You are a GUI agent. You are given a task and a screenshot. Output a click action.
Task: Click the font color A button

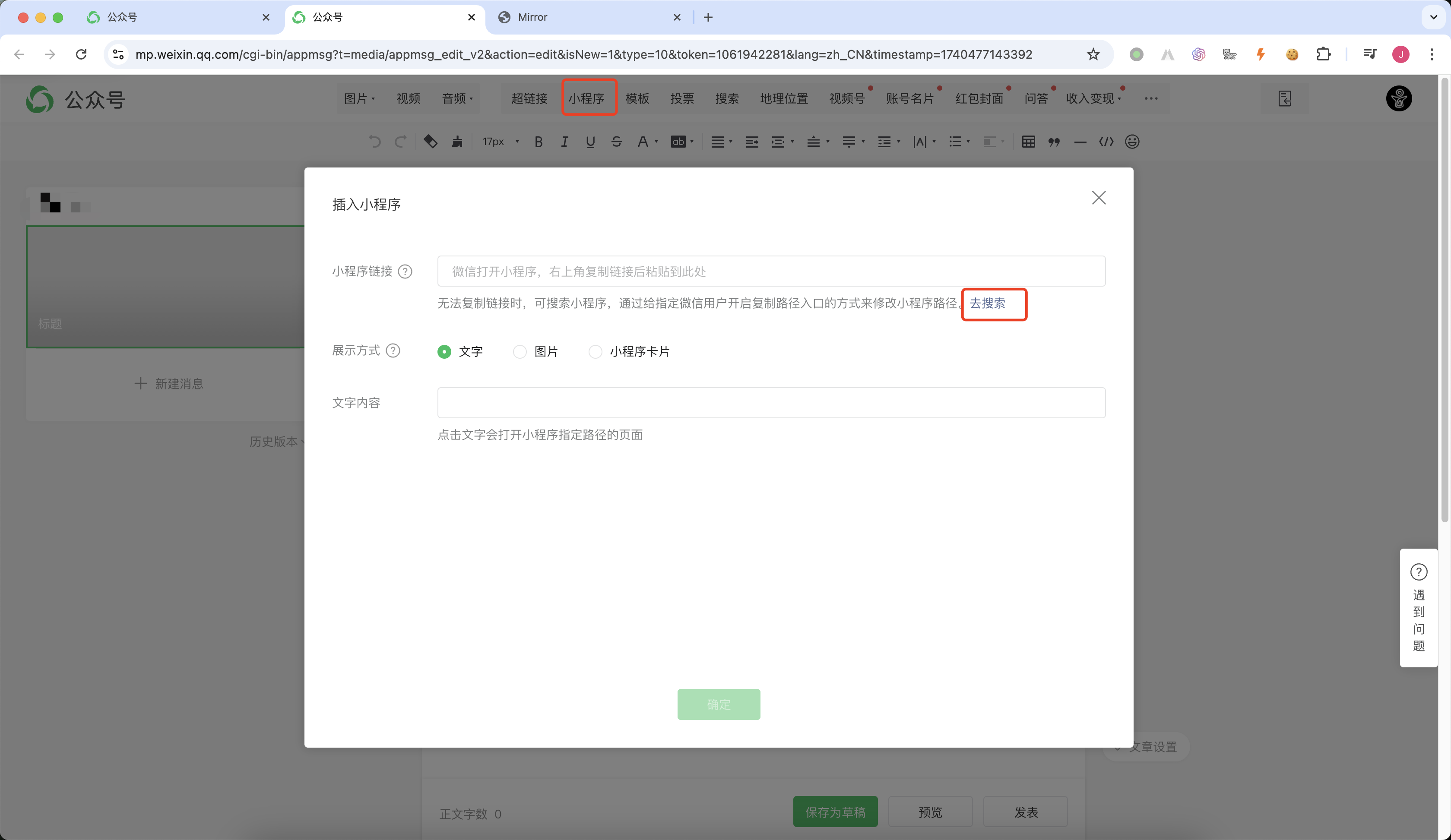643,142
